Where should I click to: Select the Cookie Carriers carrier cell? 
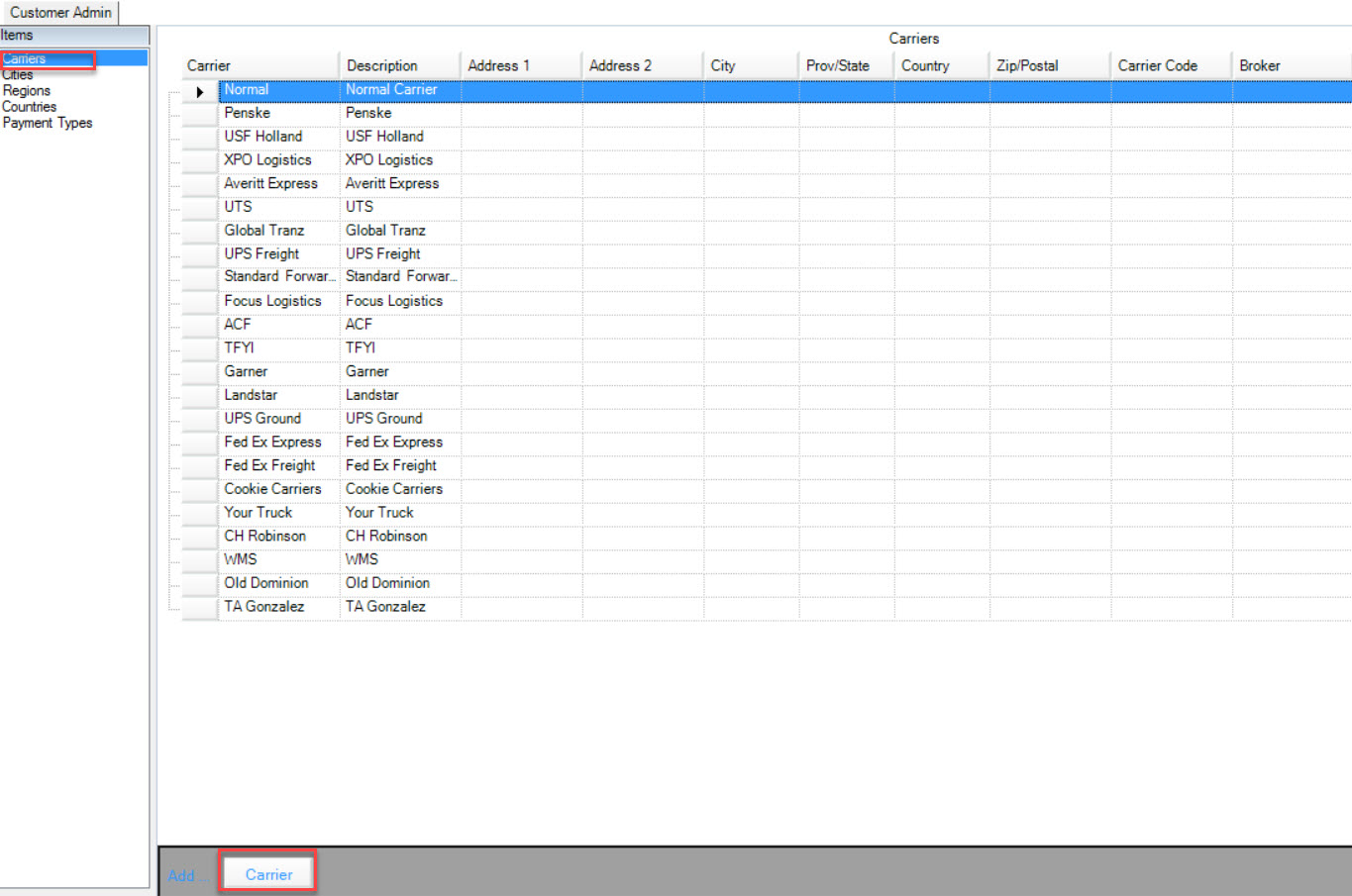tap(279, 489)
